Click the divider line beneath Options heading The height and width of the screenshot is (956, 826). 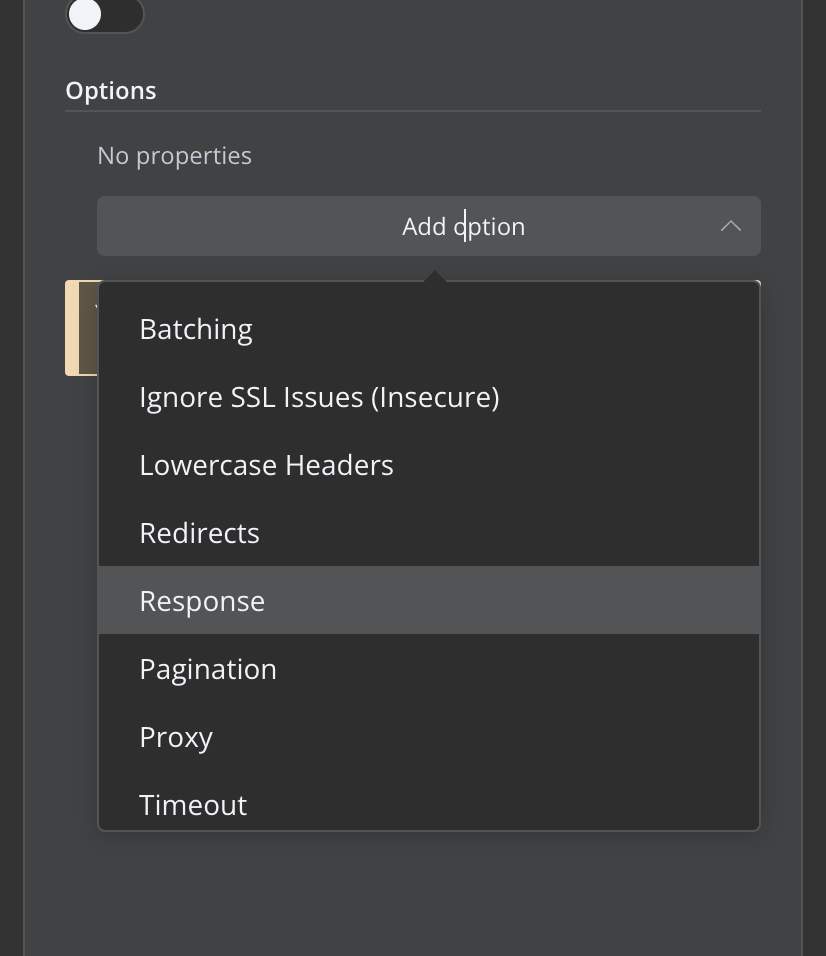(x=412, y=111)
